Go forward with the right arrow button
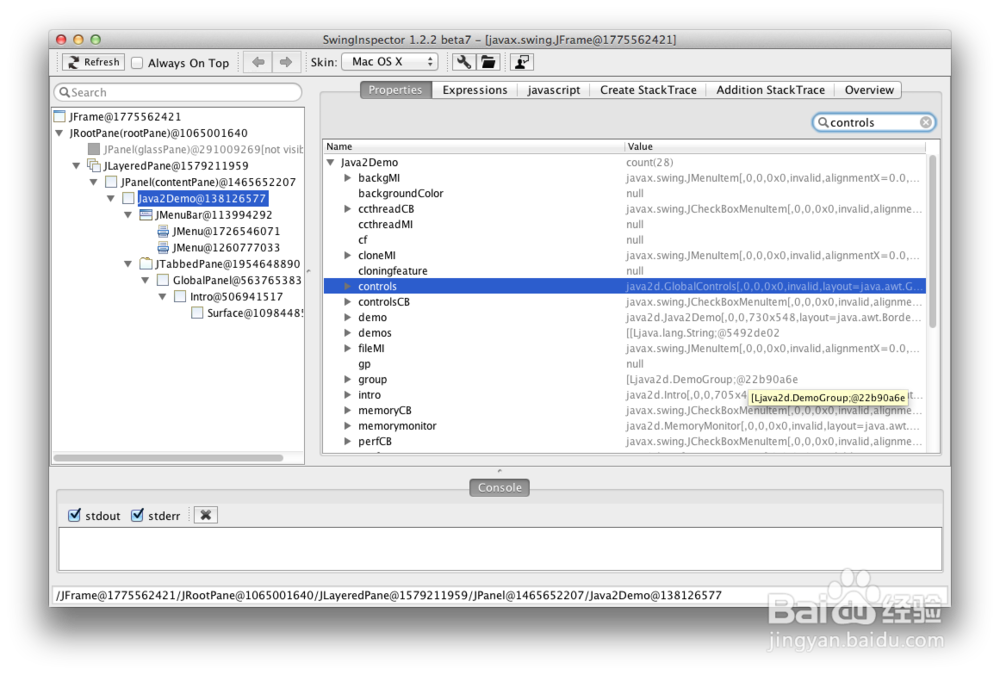Viewport: 1000px width, 675px height. pos(286,62)
